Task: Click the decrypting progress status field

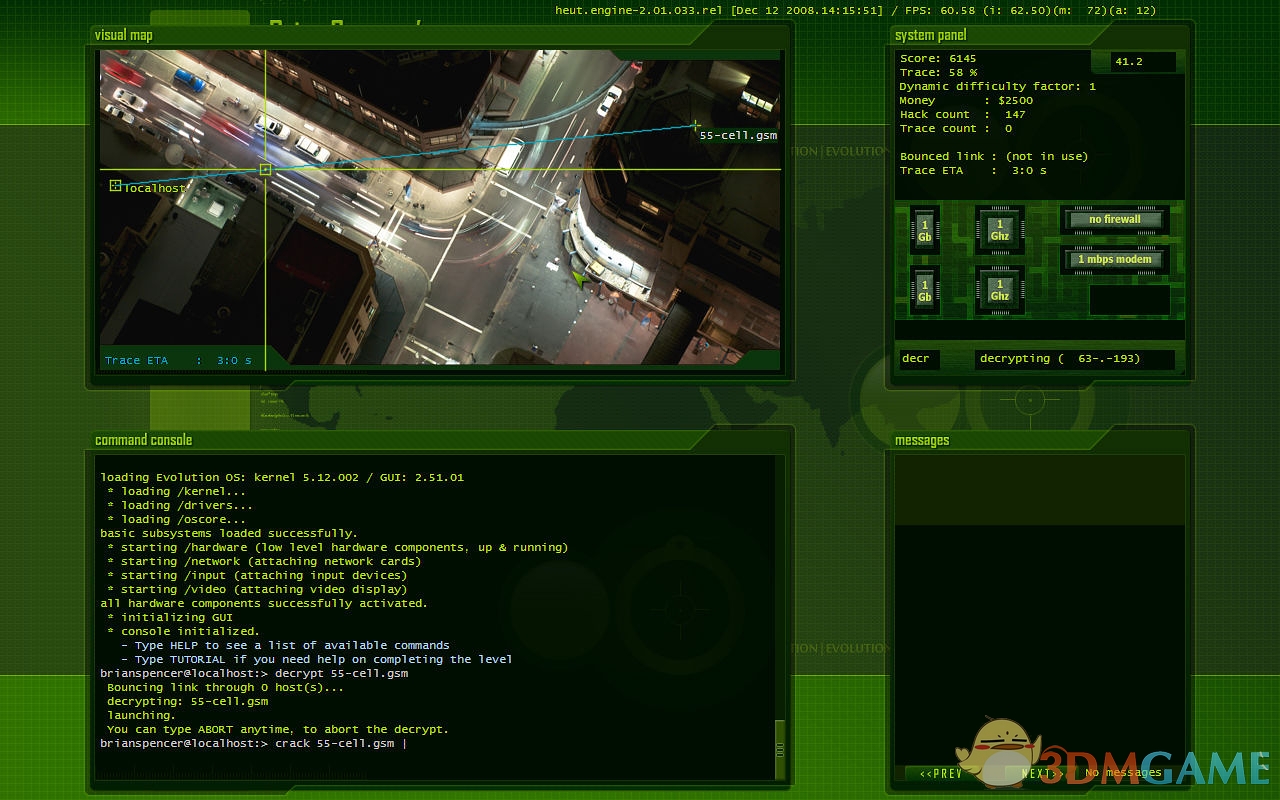Action: 1073,359
